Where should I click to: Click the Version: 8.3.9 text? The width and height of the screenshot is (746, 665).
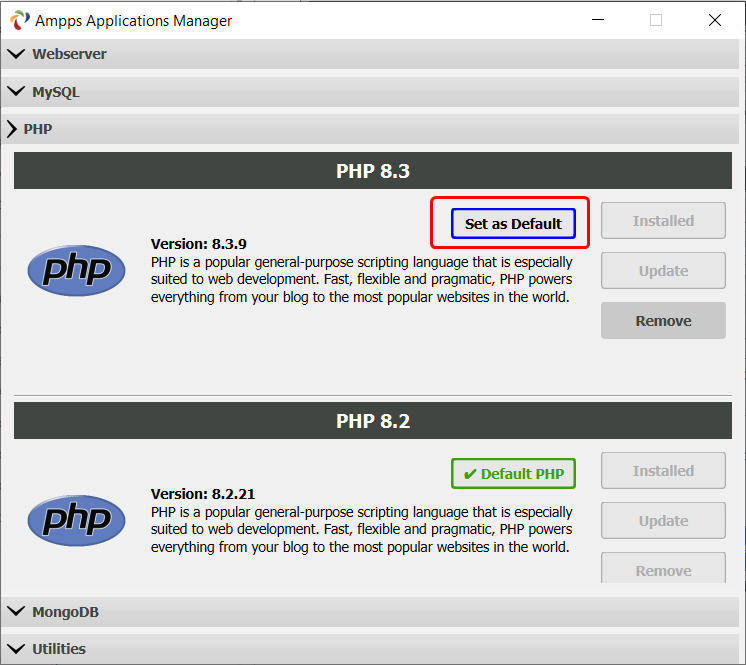[x=198, y=244]
